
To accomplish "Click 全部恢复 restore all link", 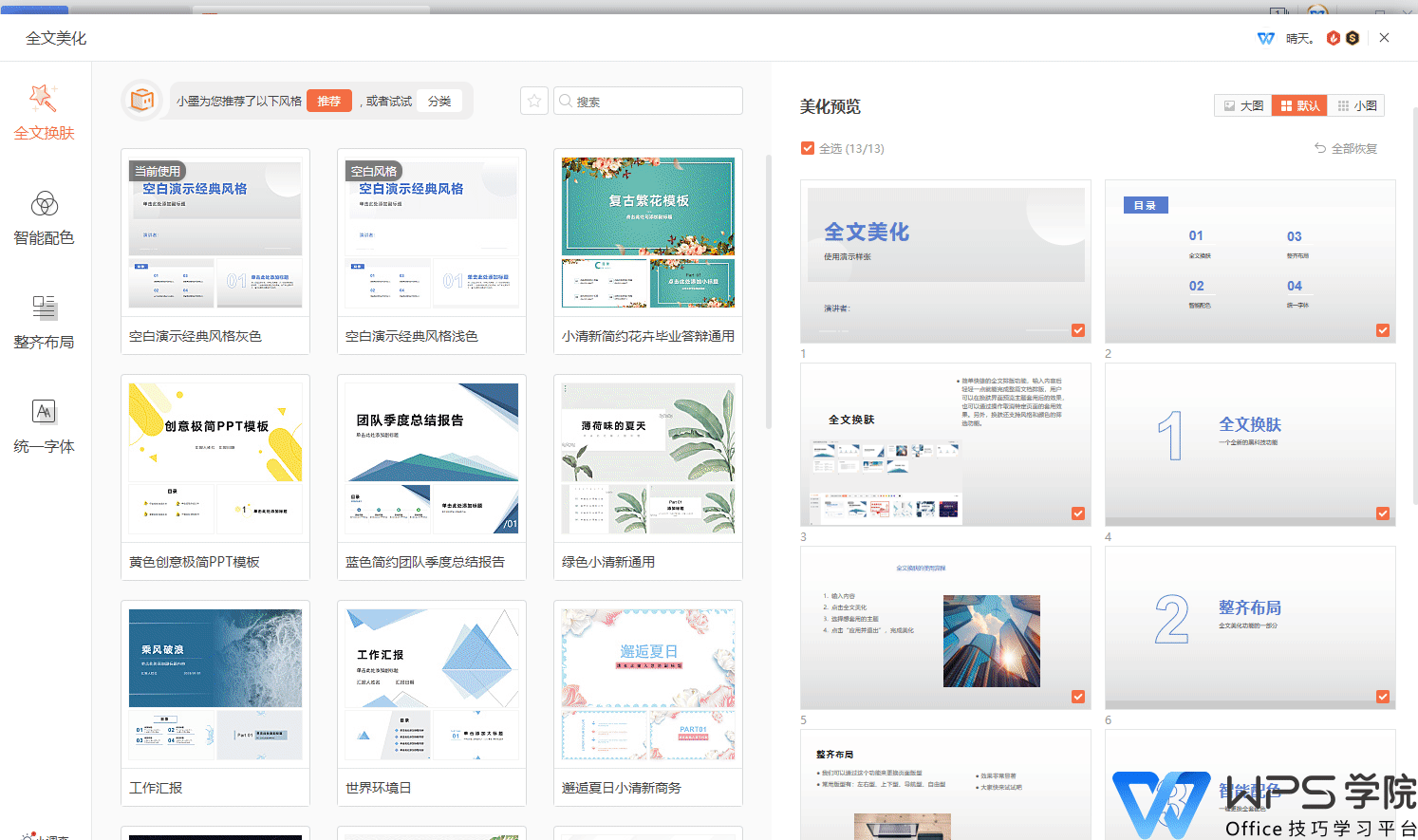I will click(1353, 148).
